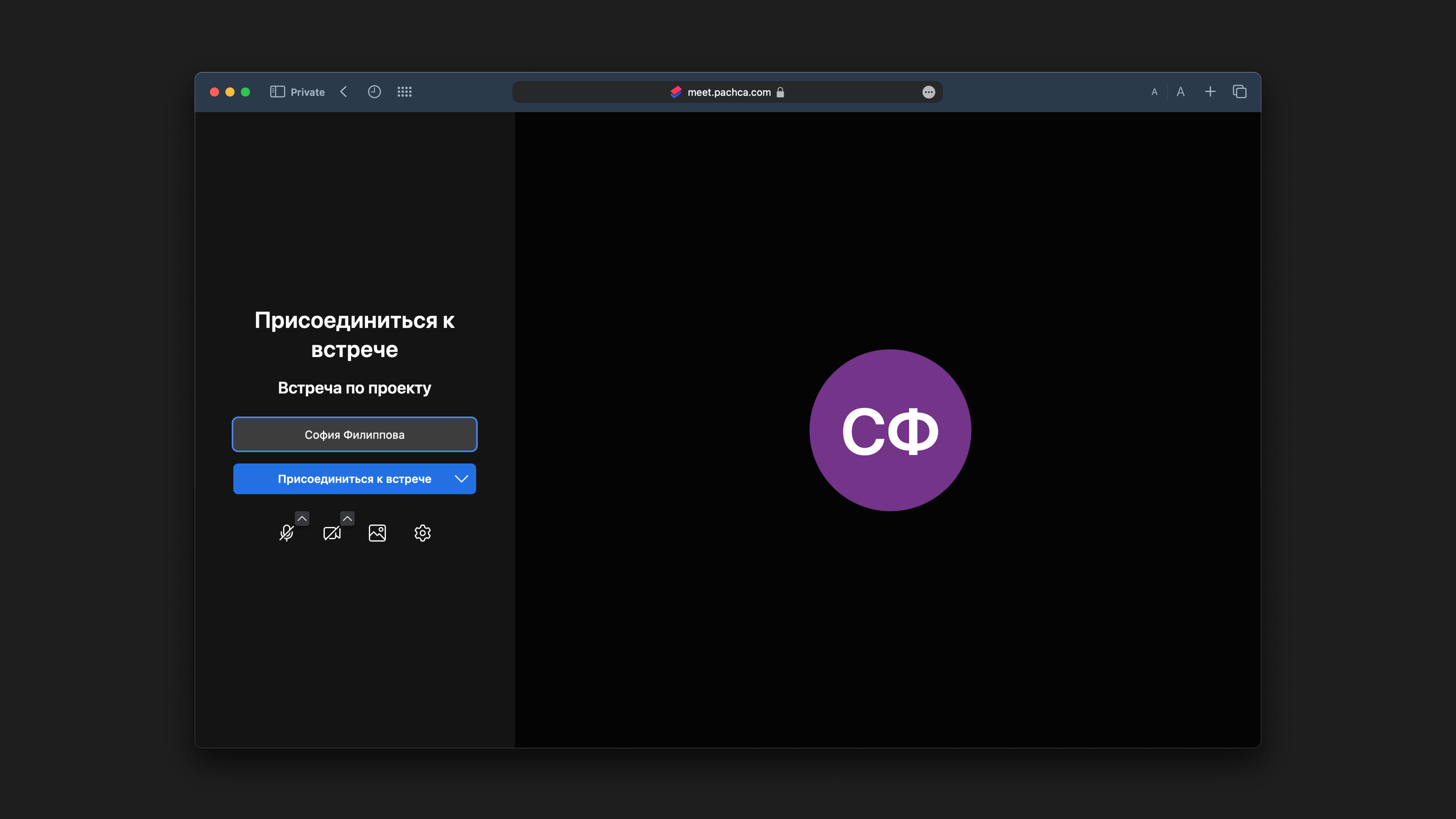Open join options dropdown arrow
Screen dimensions: 1456x819
coord(461,479)
